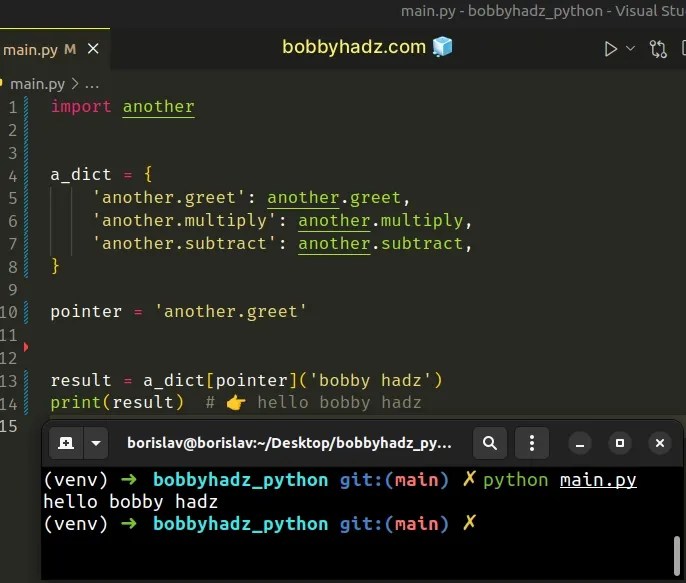Click 'import' keyword on line 1

click(81, 107)
